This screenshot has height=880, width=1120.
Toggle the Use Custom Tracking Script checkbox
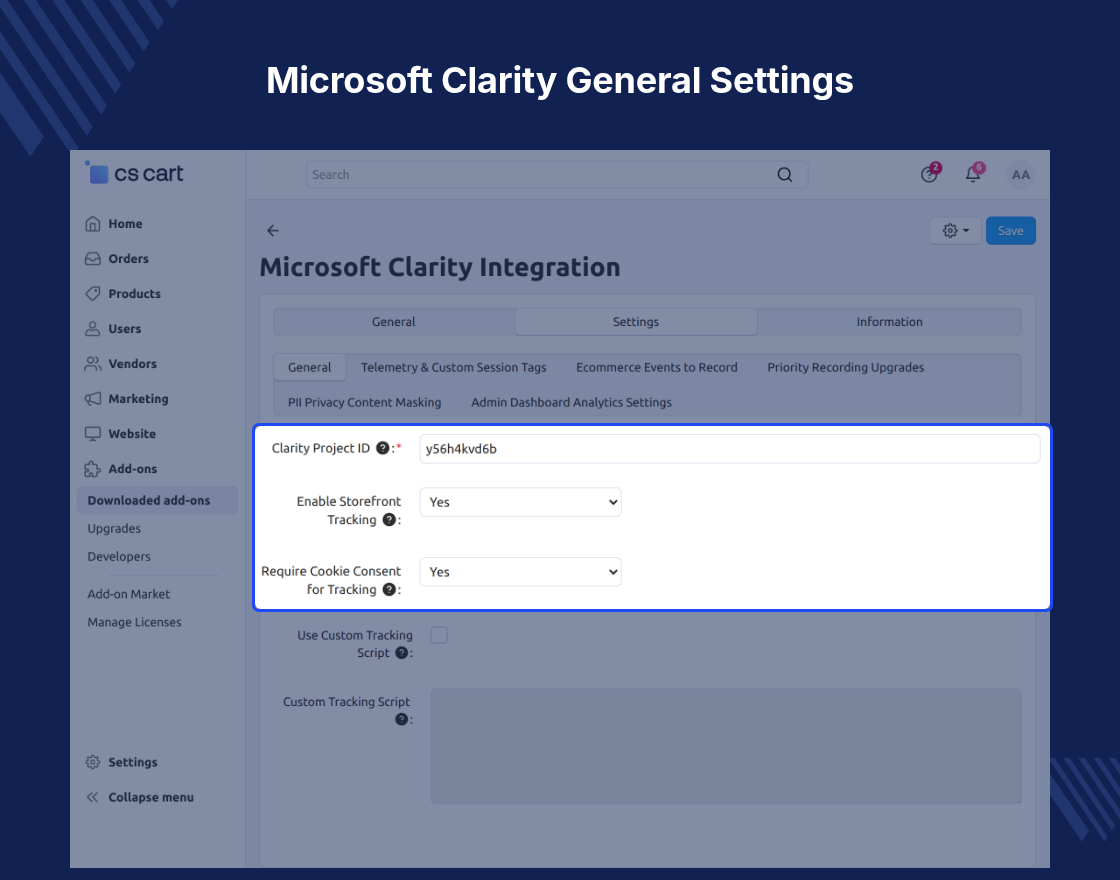[439, 635]
